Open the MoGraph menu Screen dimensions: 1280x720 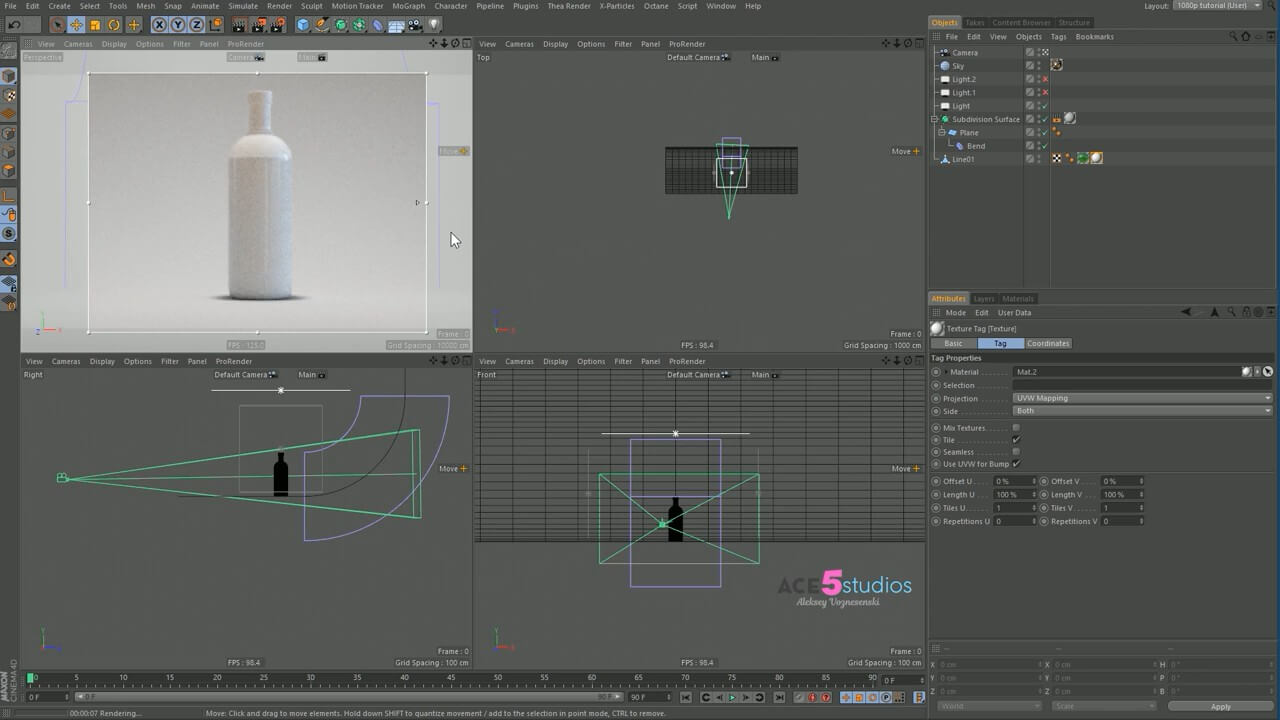(x=408, y=6)
